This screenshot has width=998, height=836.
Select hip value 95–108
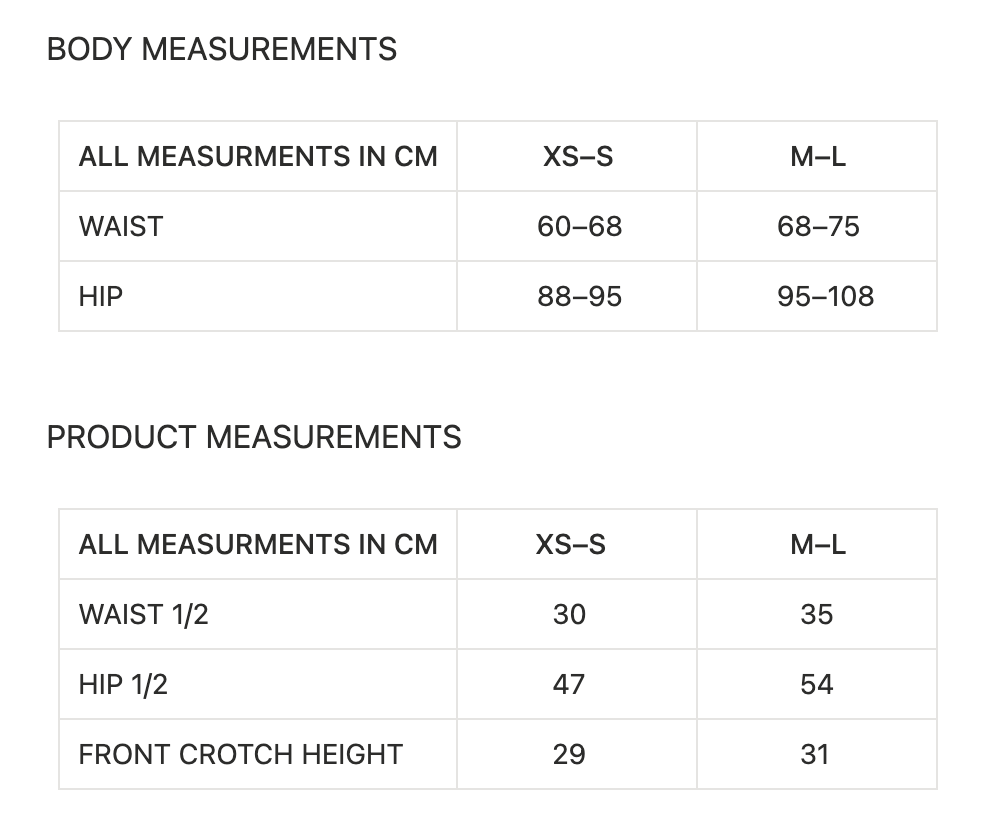pyautogui.click(x=826, y=297)
